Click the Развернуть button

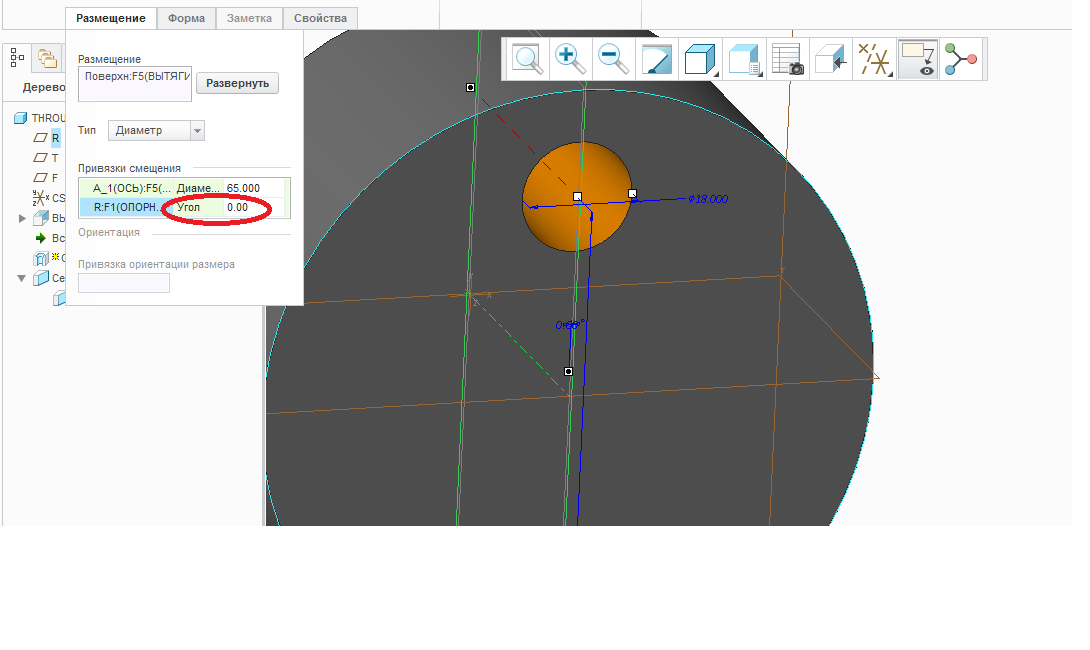coord(237,83)
